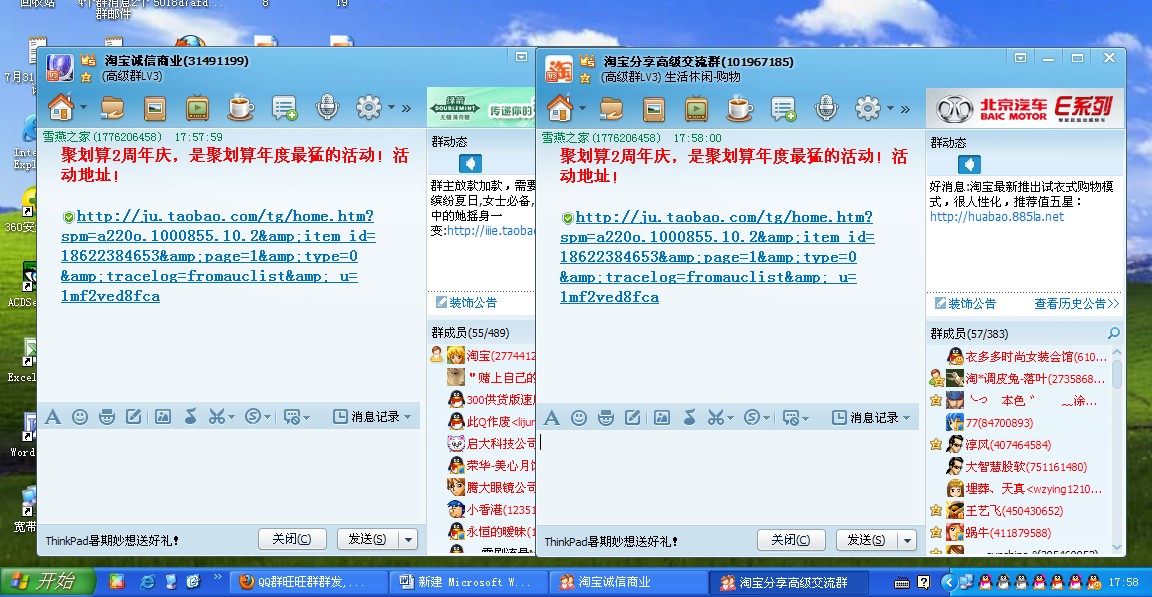Open group video TV icon in 淘宝分享高级交流群 window

696,109
